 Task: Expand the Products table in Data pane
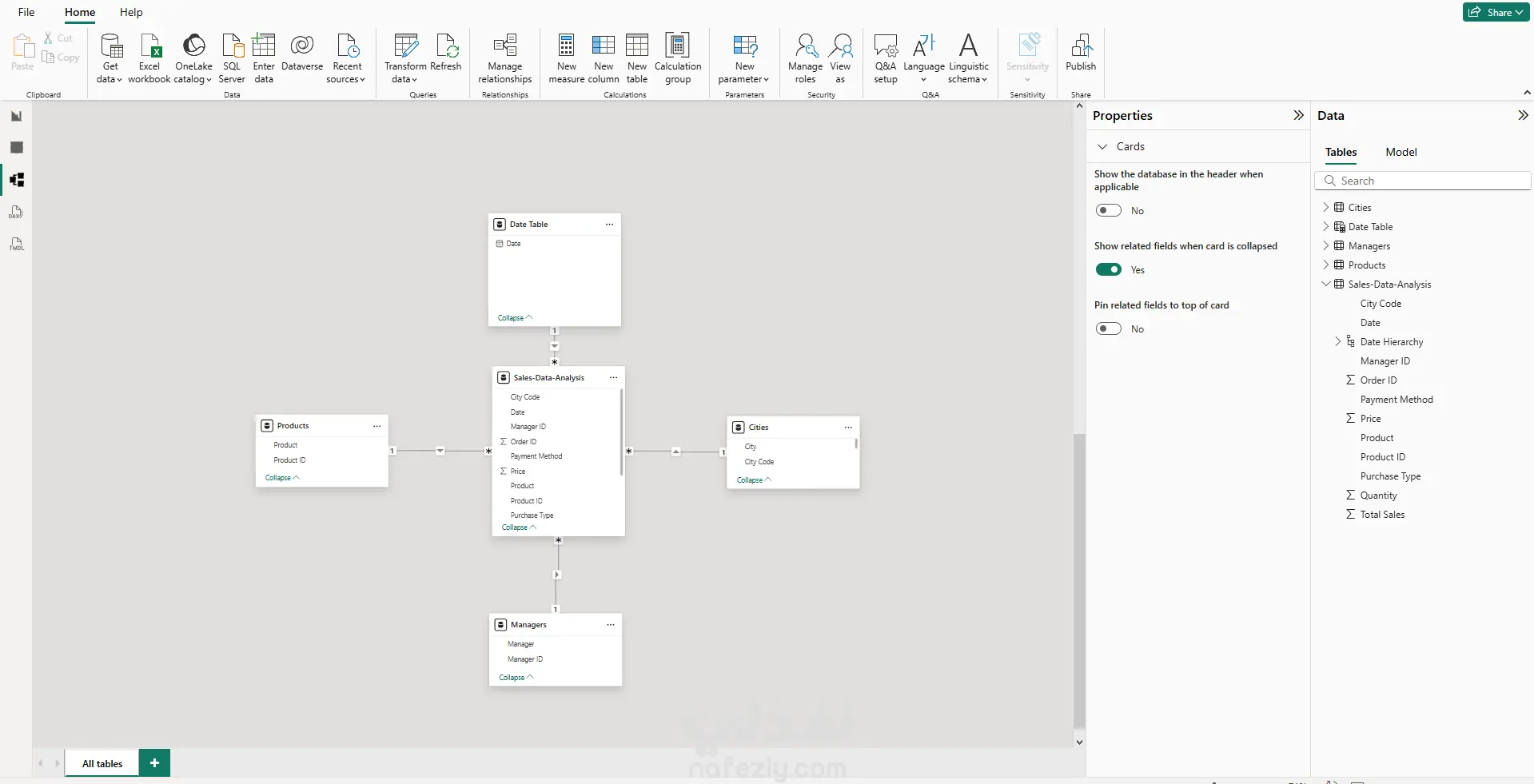[x=1326, y=265]
